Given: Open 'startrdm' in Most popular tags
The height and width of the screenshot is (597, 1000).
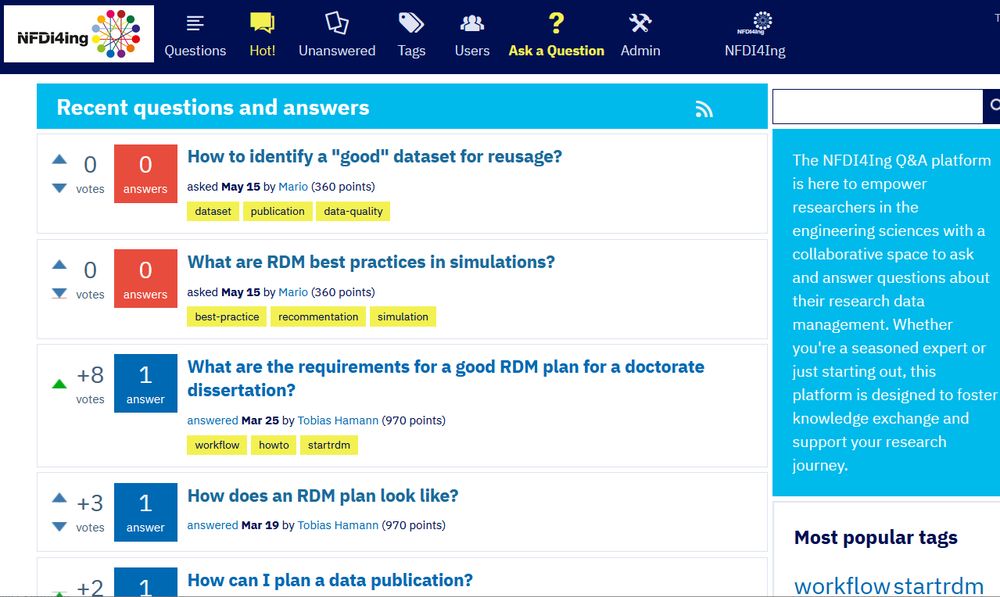Looking at the screenshot, I should click(939, 585).
